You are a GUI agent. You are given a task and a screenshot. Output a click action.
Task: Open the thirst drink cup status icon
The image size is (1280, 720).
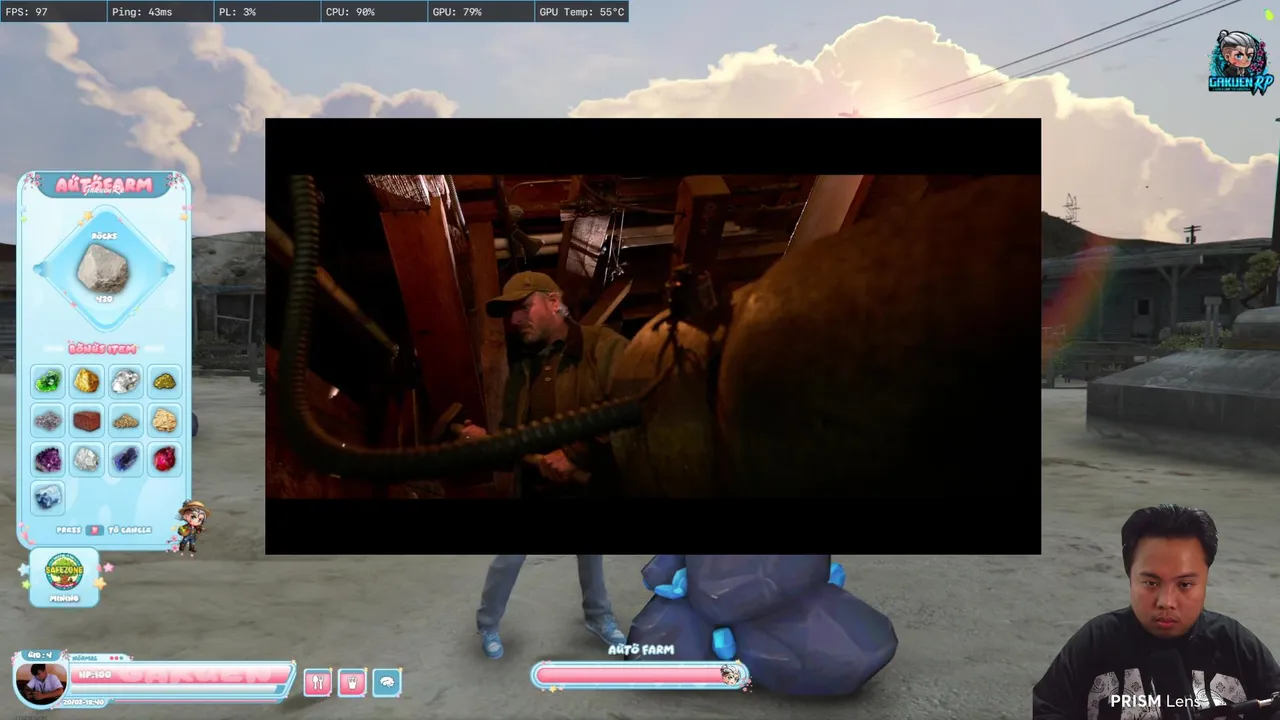(352, 683)
